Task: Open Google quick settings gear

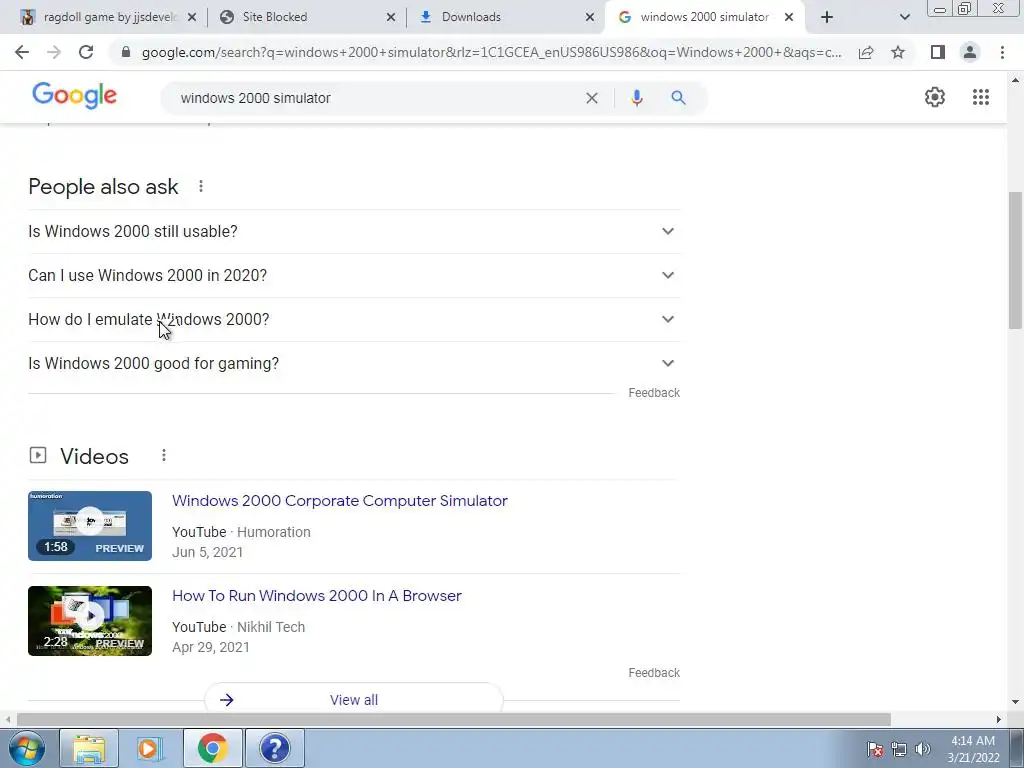Action: (935, 97)
